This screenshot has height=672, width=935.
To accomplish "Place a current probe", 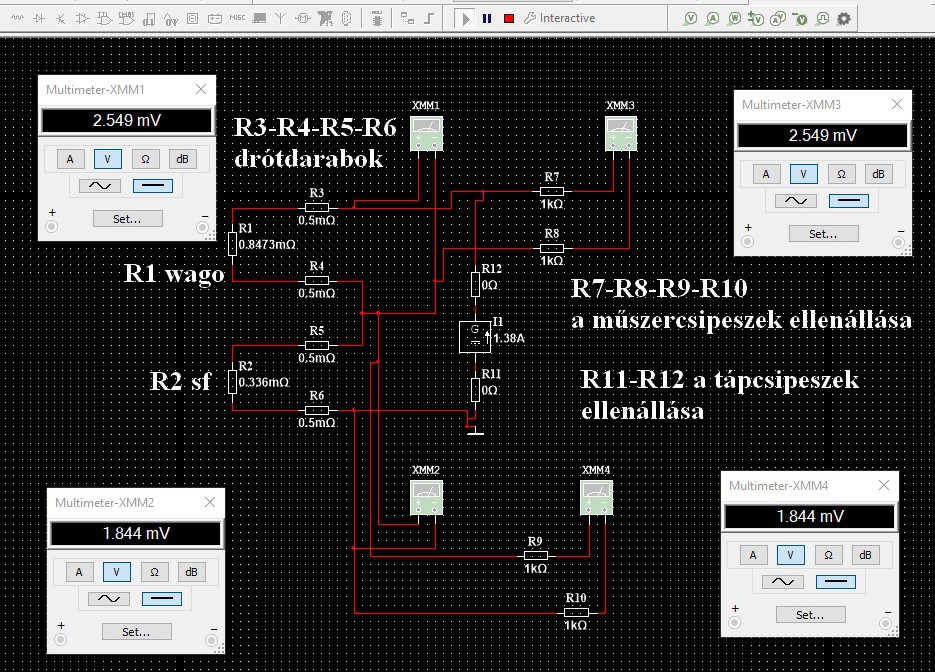I will coord(712,18).
